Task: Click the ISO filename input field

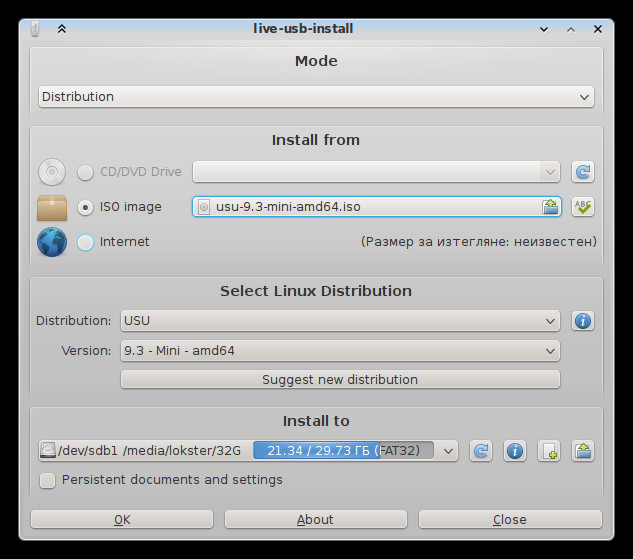Action: 377,207
